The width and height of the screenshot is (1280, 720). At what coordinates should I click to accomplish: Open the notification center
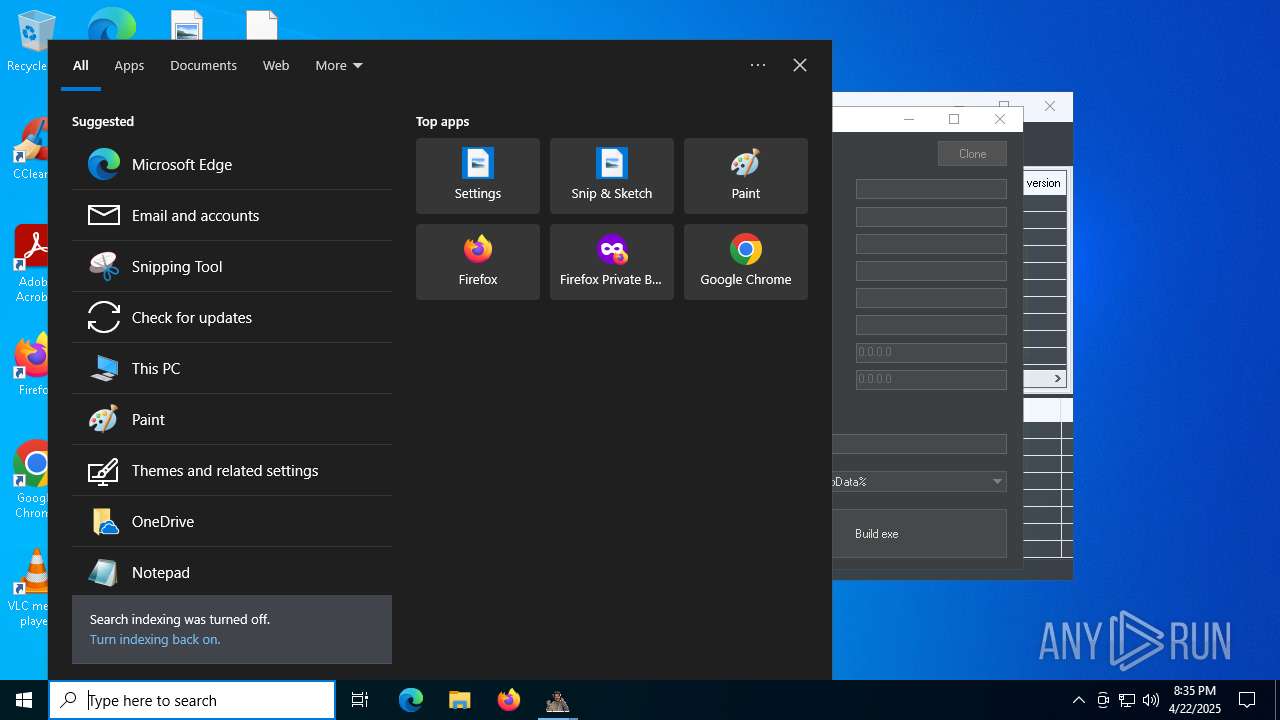point(1247,700)
